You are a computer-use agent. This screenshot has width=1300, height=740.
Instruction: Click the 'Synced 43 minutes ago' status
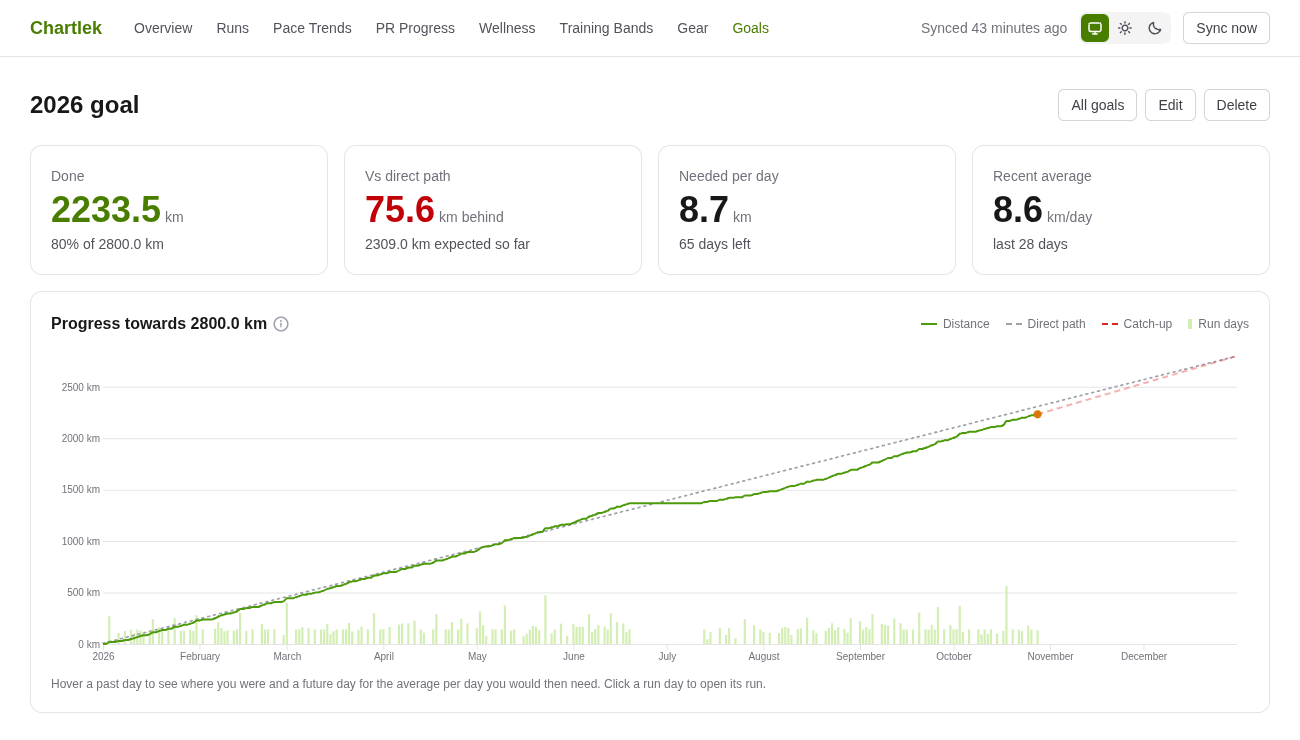(x=994, y=28)
